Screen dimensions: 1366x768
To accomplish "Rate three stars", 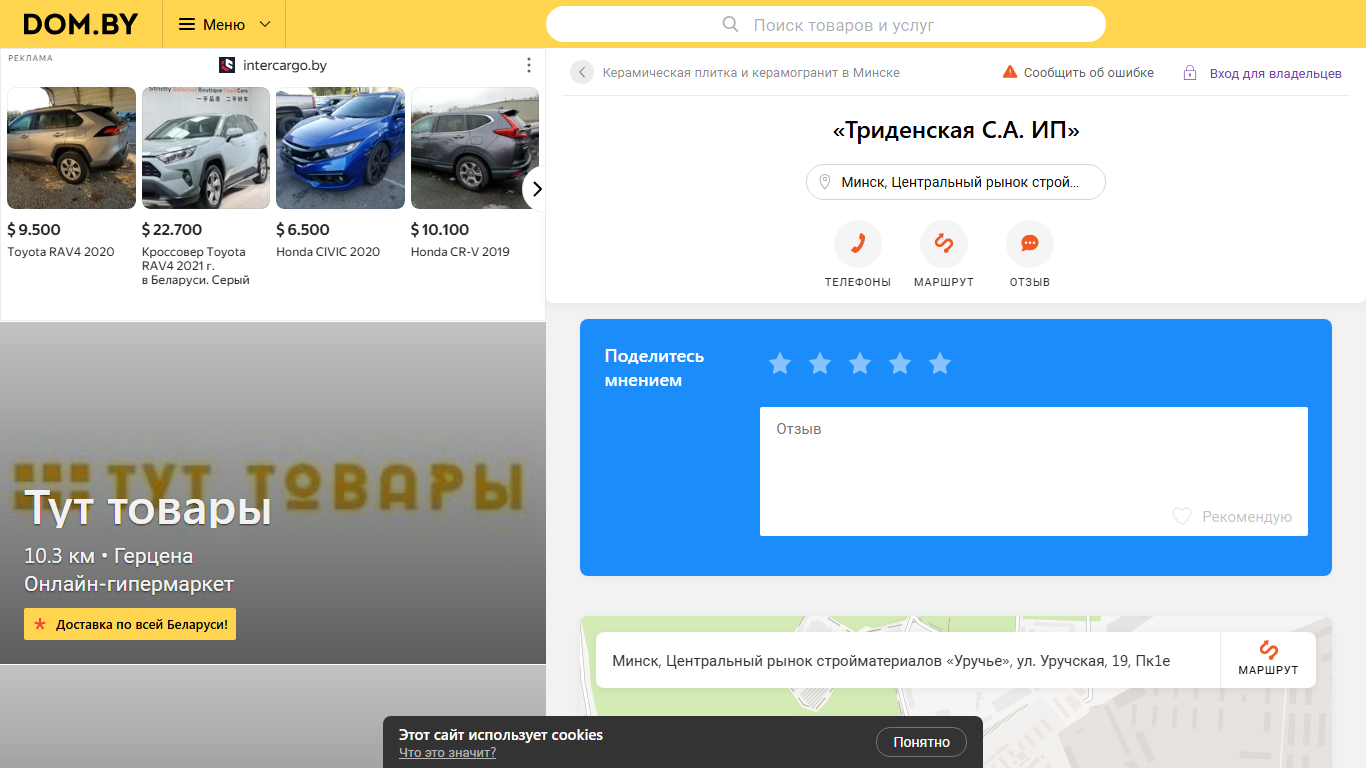I will [860, 364].
